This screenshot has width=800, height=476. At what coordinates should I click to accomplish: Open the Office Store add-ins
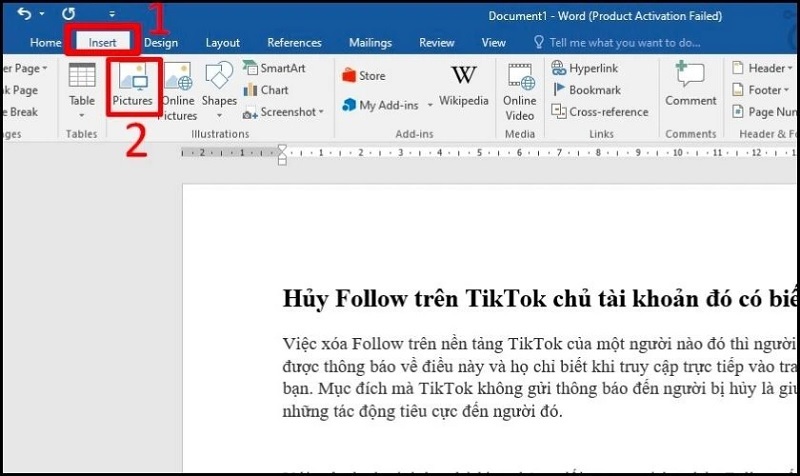pyautogui.click(x=364, y=76)
